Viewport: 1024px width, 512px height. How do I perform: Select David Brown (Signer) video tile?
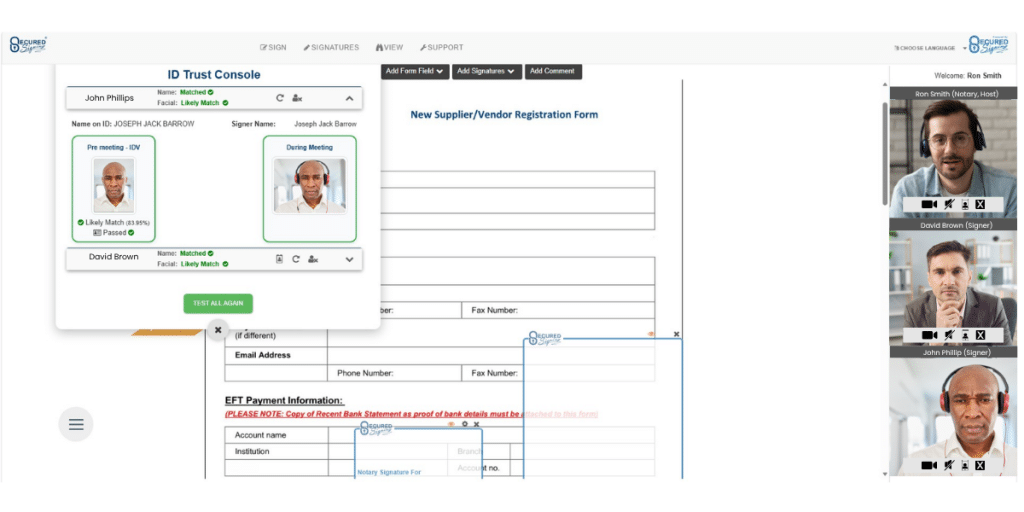pos(953,282)
